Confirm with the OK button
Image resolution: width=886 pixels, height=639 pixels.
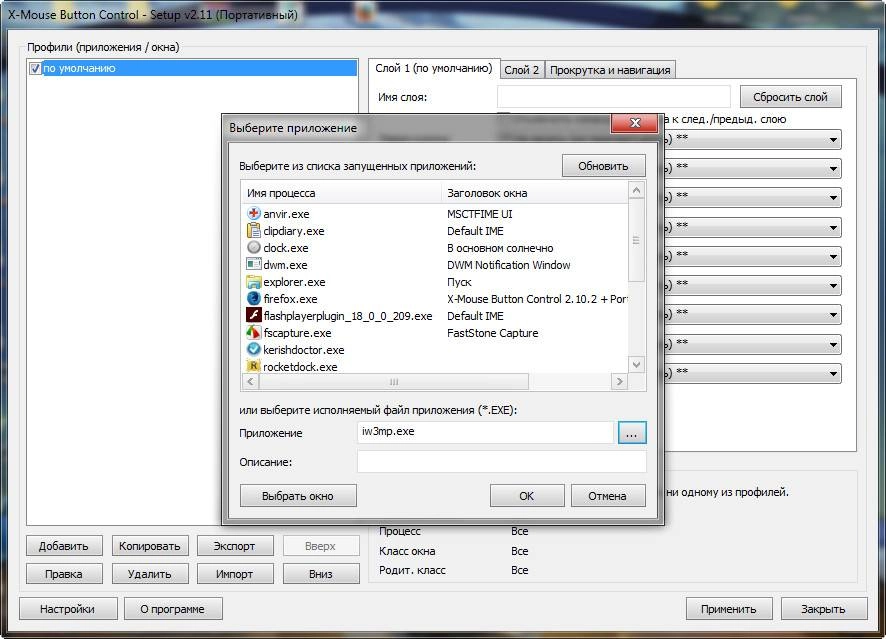pyautogui.click(x=527, y=496)
